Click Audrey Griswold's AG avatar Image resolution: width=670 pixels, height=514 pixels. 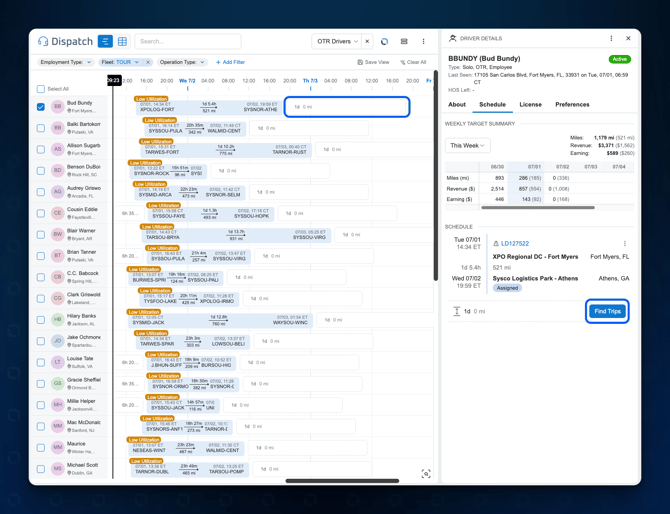pos(58,192)
